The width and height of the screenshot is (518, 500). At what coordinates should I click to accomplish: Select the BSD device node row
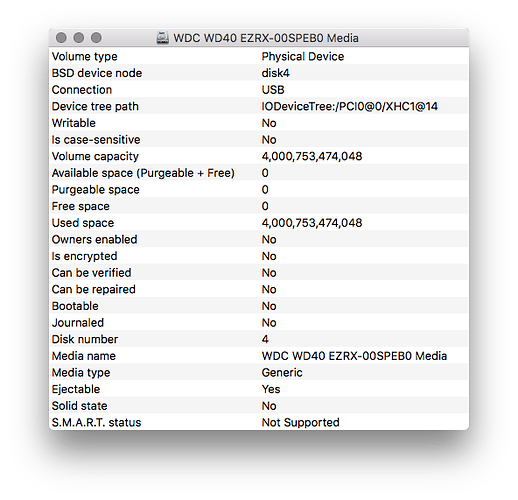click(x=259, y=73)
